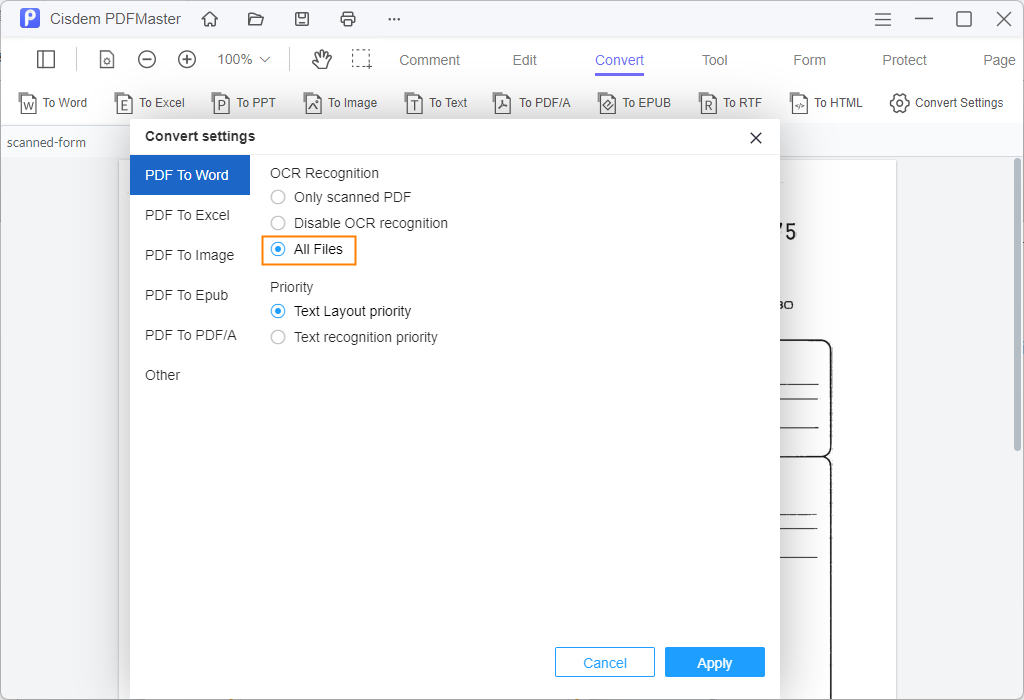This screenshot has width=1024, height=700.
Task: Open Convert Settings from the toolbar
Action: tap(946, 102)
